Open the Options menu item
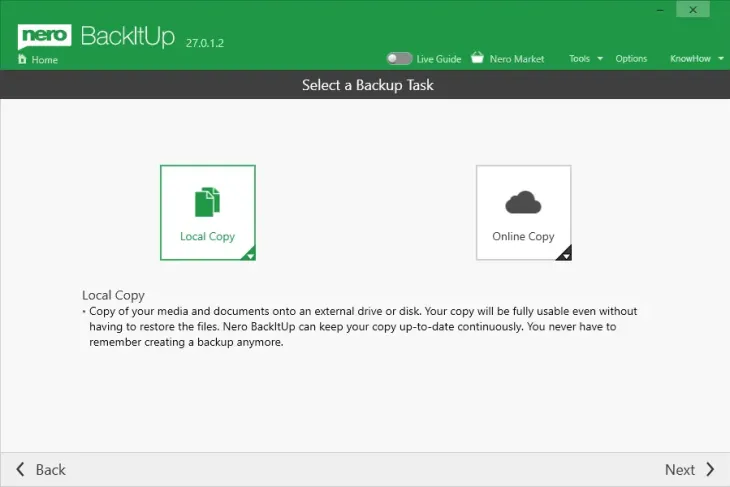 (x=631, y=59)
